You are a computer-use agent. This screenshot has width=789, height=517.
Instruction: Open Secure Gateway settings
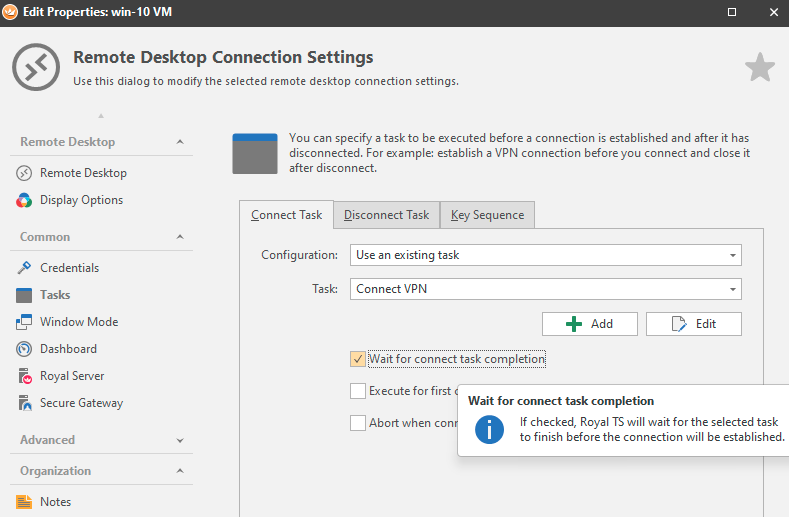(x=81, y=403)
